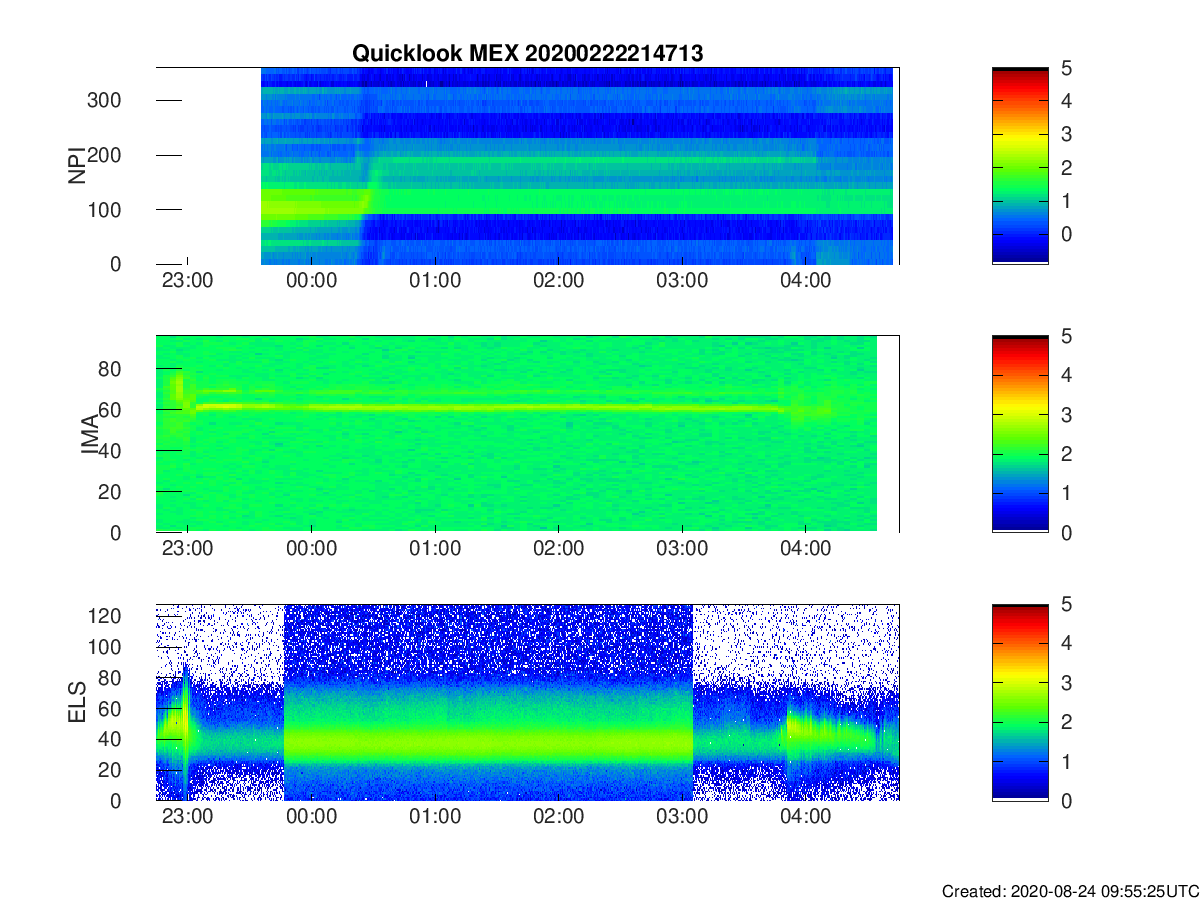Click the title "Quicklook MEX 20200222214713"
Viewport: 1200px width, 900px height.
[x=527, y=54]
